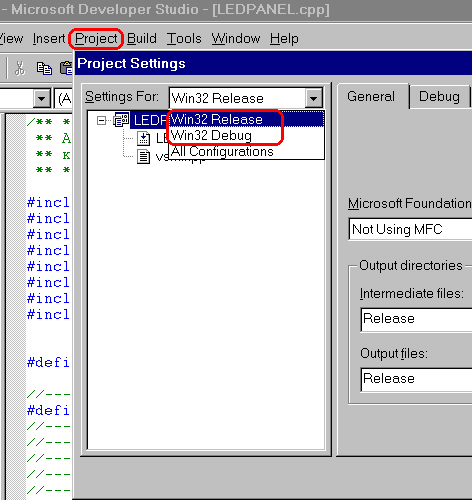Open the Tools menu

tap(184, 39)
